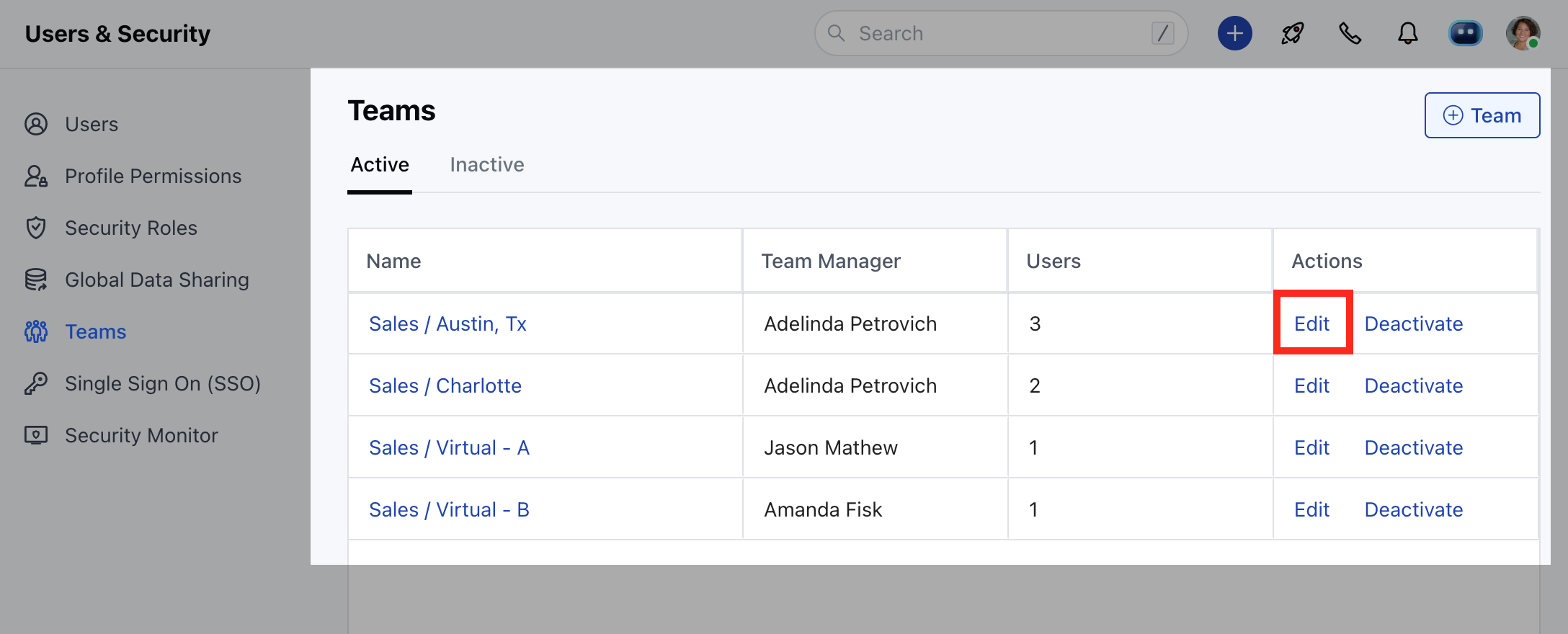
Task: Click the user profile avatar
Action: coord(1523,34)
